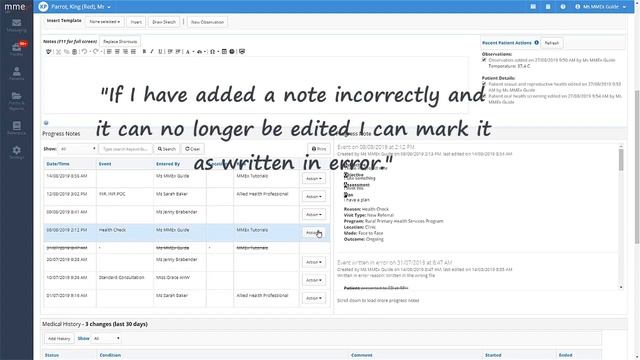Insert a table using the table icon
Image resolution: width=640 pixels, height=360 pixels.
tap(224, 52)
